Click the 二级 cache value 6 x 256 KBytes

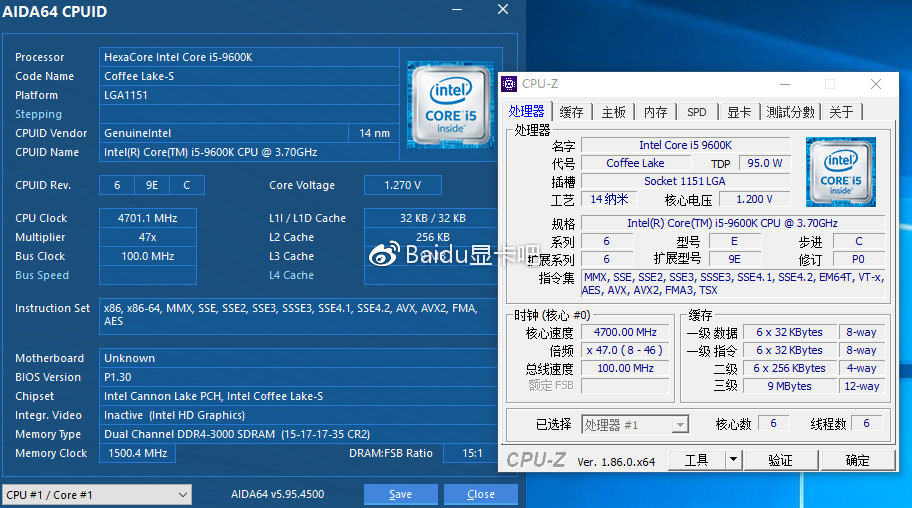[789, 368]
